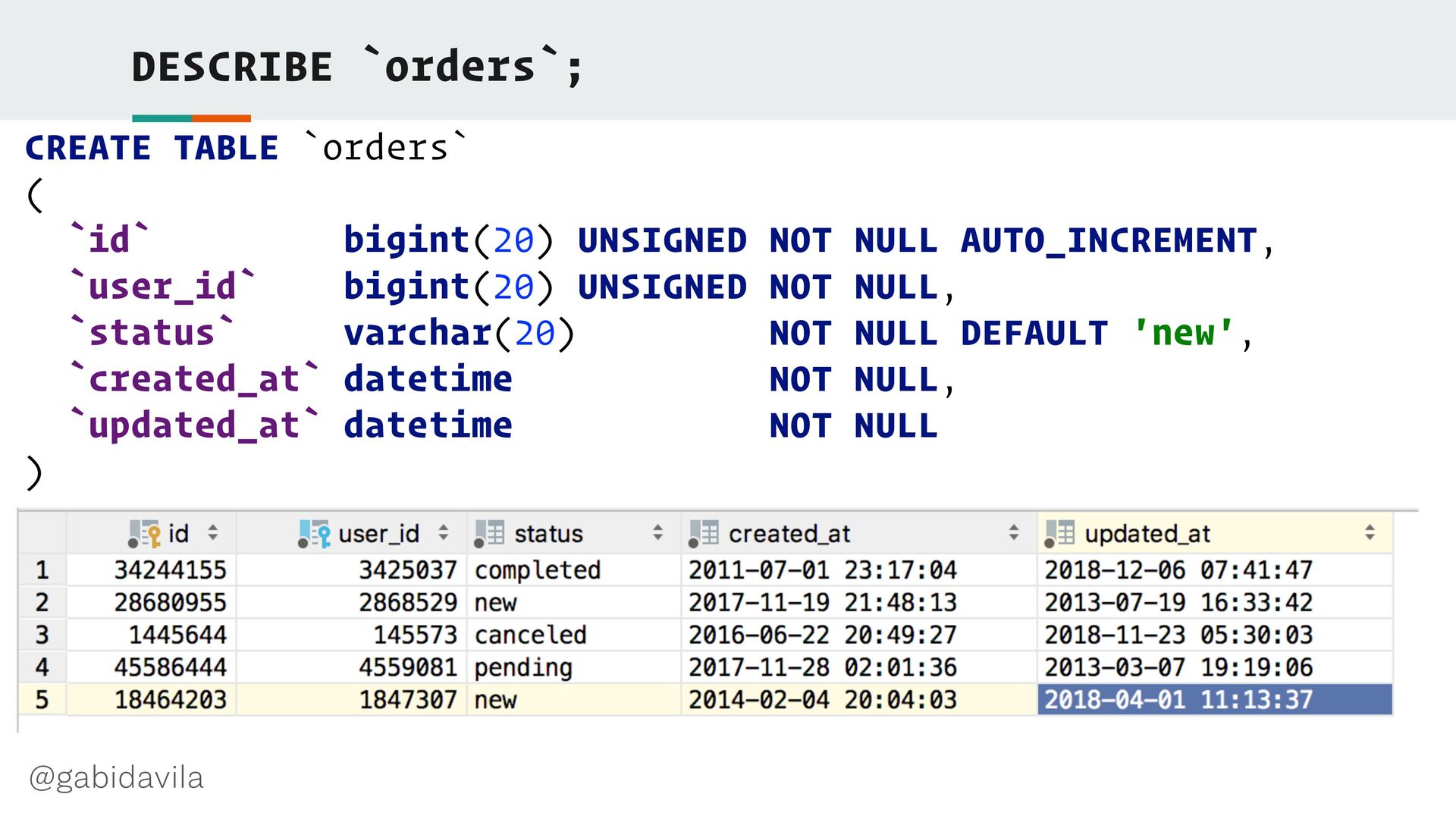
Task: Click created_at 2017-11-28 02:01:36
Action: [x=859, y=667]
